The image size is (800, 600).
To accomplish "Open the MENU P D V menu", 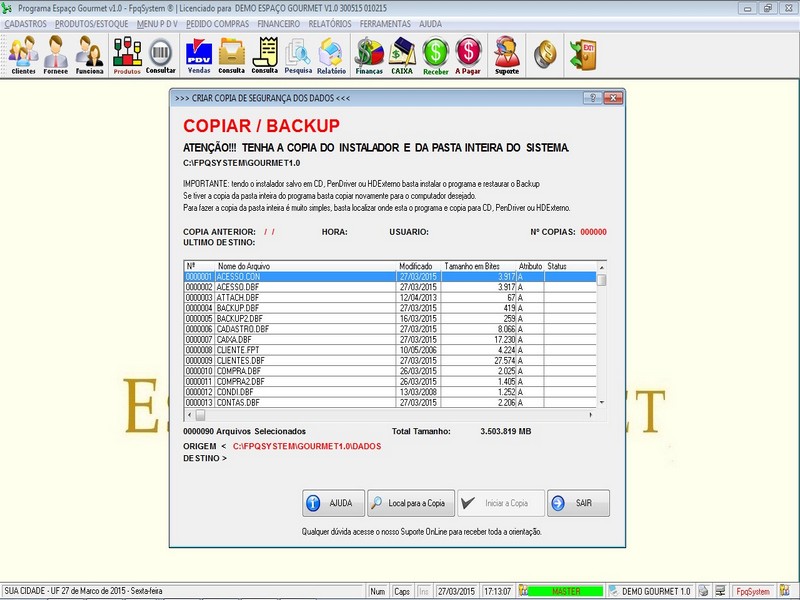I will coord(157,24).
